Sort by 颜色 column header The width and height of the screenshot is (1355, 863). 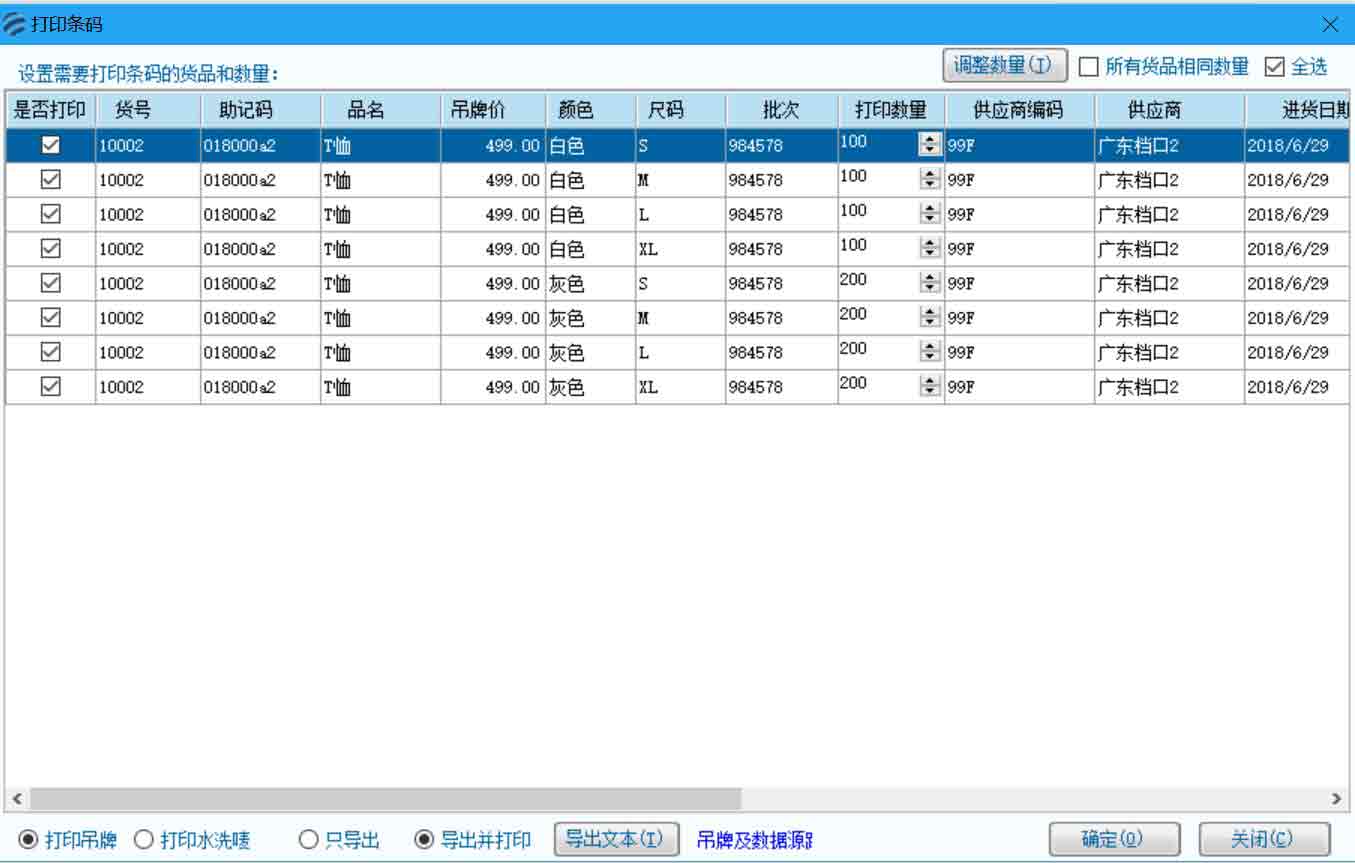[x=590, y=110]
